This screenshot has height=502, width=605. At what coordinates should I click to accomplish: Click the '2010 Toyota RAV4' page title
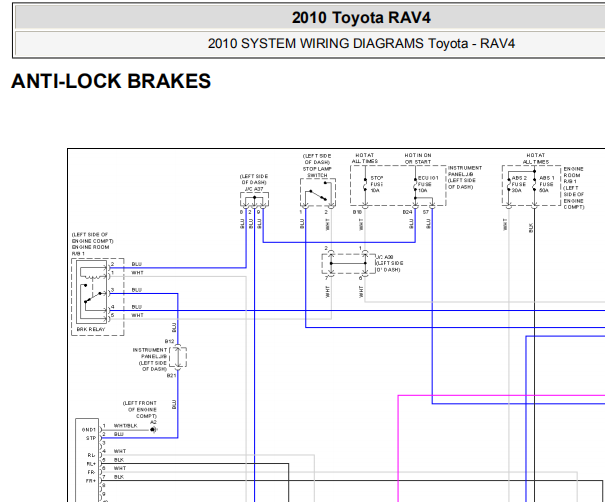coord(361,18)
